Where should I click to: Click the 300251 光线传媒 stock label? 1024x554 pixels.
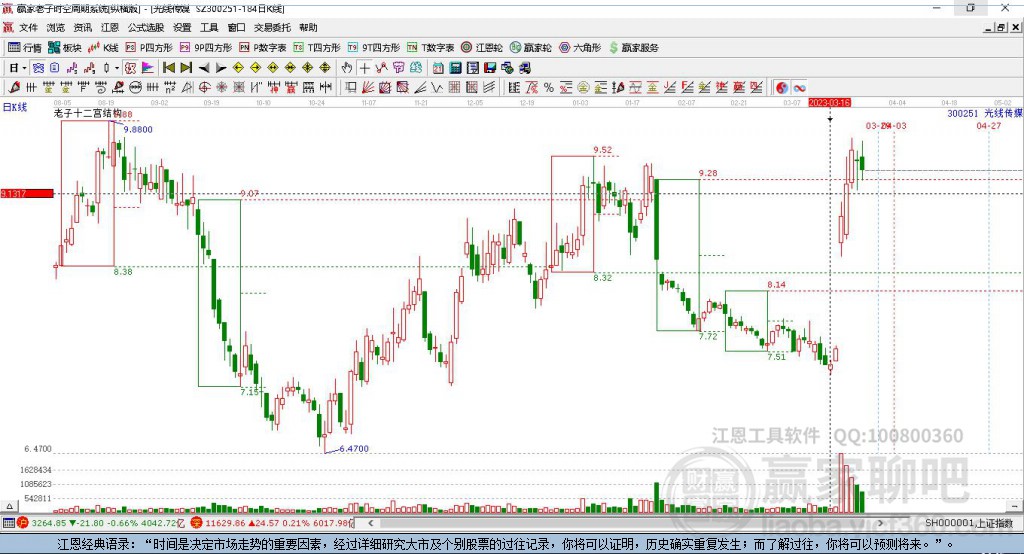985,113
